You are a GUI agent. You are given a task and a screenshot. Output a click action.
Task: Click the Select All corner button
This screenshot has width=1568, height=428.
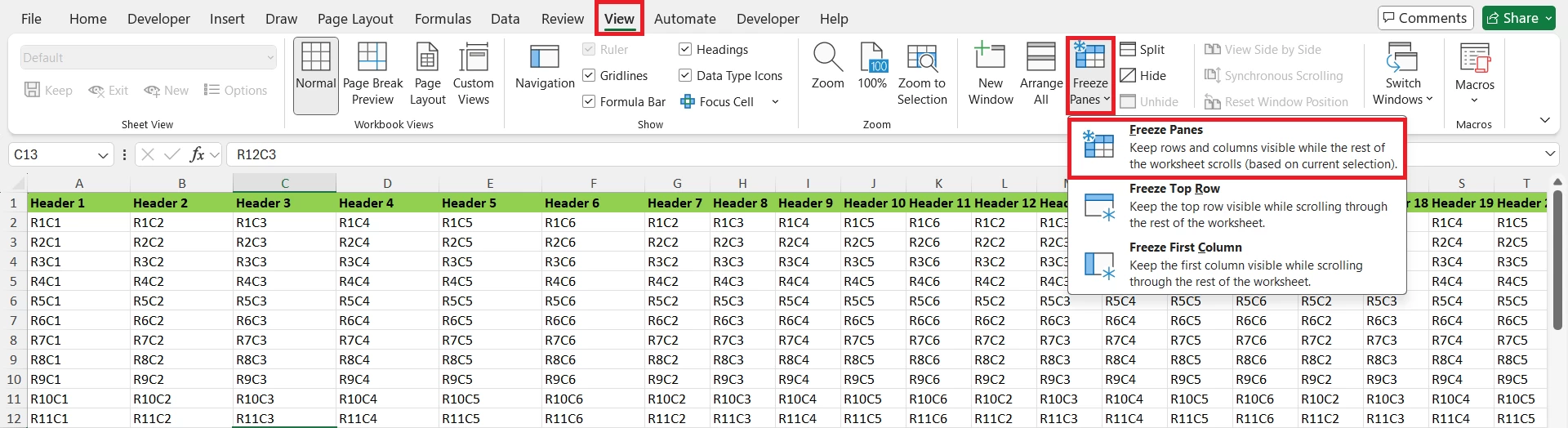tap(15, 183)
